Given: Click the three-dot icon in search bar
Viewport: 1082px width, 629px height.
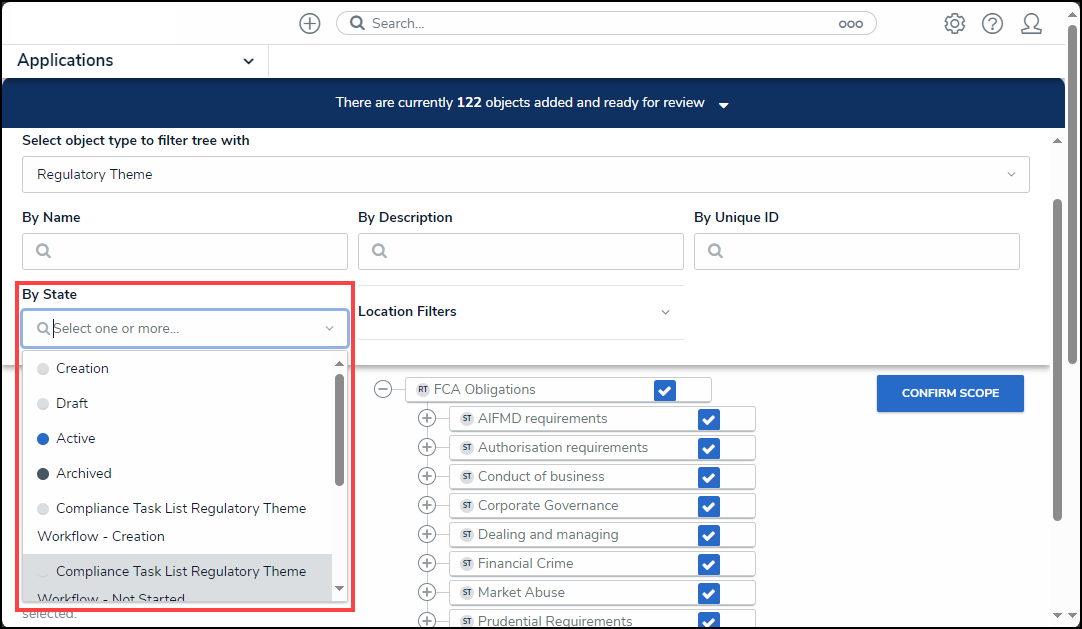Looking at the screenshot, I should [850, 24].
